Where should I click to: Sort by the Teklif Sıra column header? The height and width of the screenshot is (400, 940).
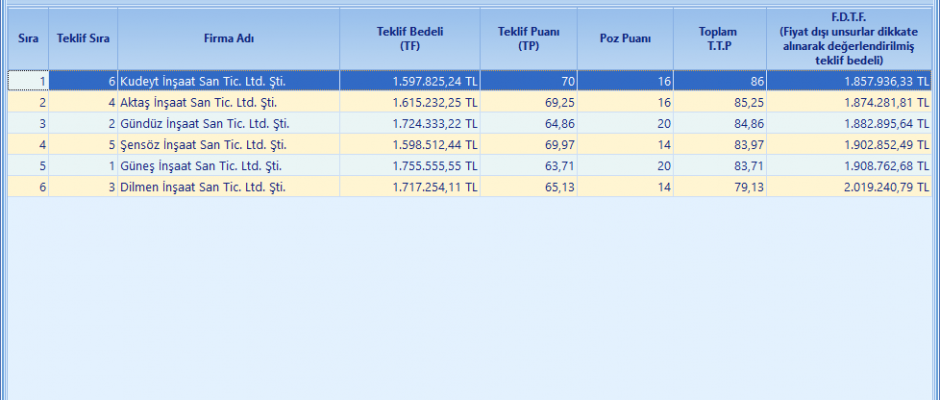83,39
